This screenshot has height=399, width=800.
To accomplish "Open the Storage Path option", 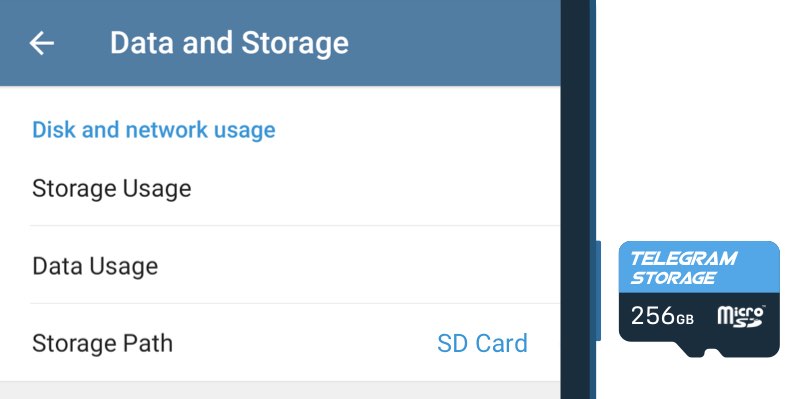I will tap(280, 343).
